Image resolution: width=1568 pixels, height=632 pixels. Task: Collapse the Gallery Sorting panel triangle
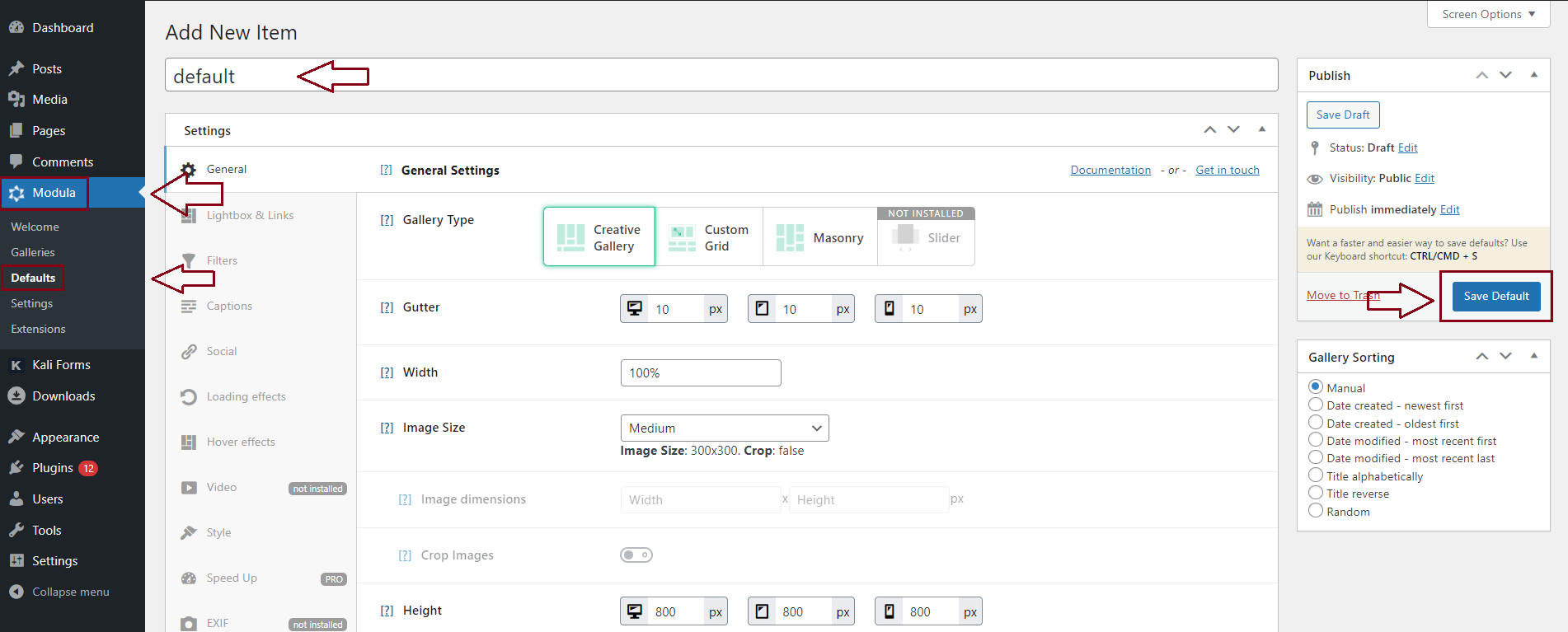1533,356
